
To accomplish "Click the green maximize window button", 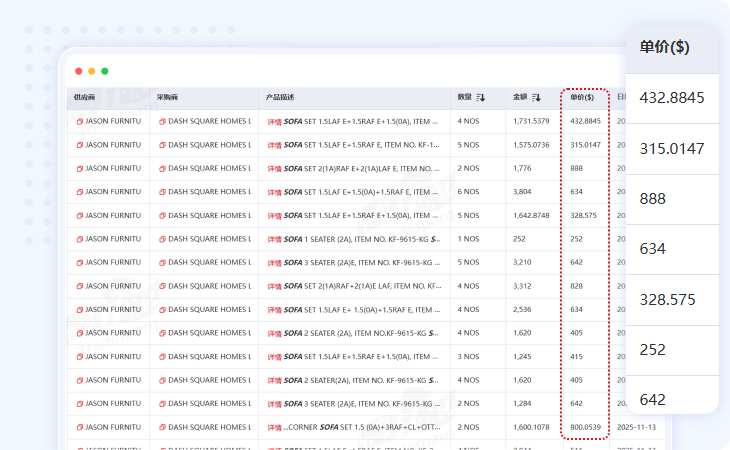I will coord(105,71).
